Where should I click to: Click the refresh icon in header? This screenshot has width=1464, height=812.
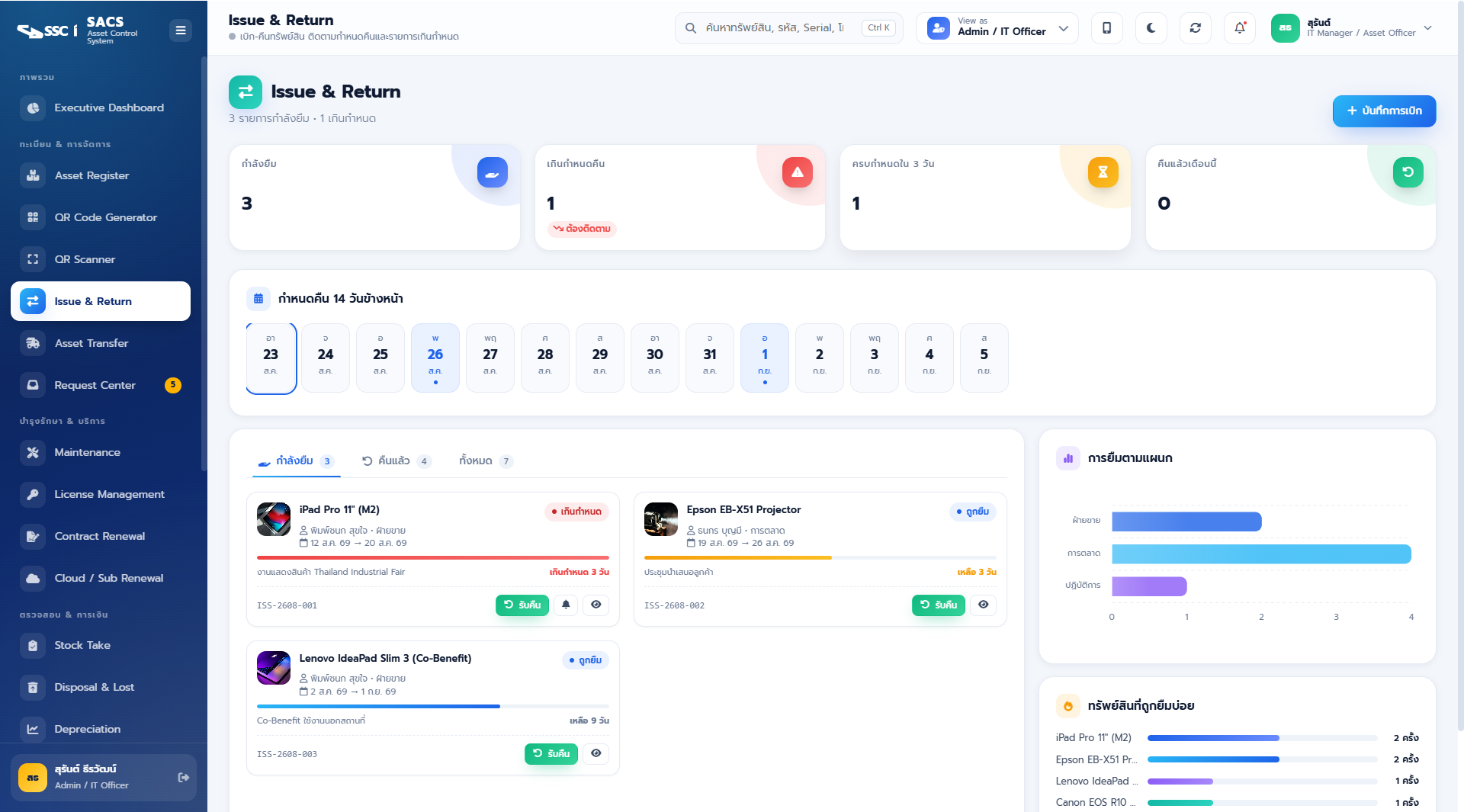[1195, 28]
